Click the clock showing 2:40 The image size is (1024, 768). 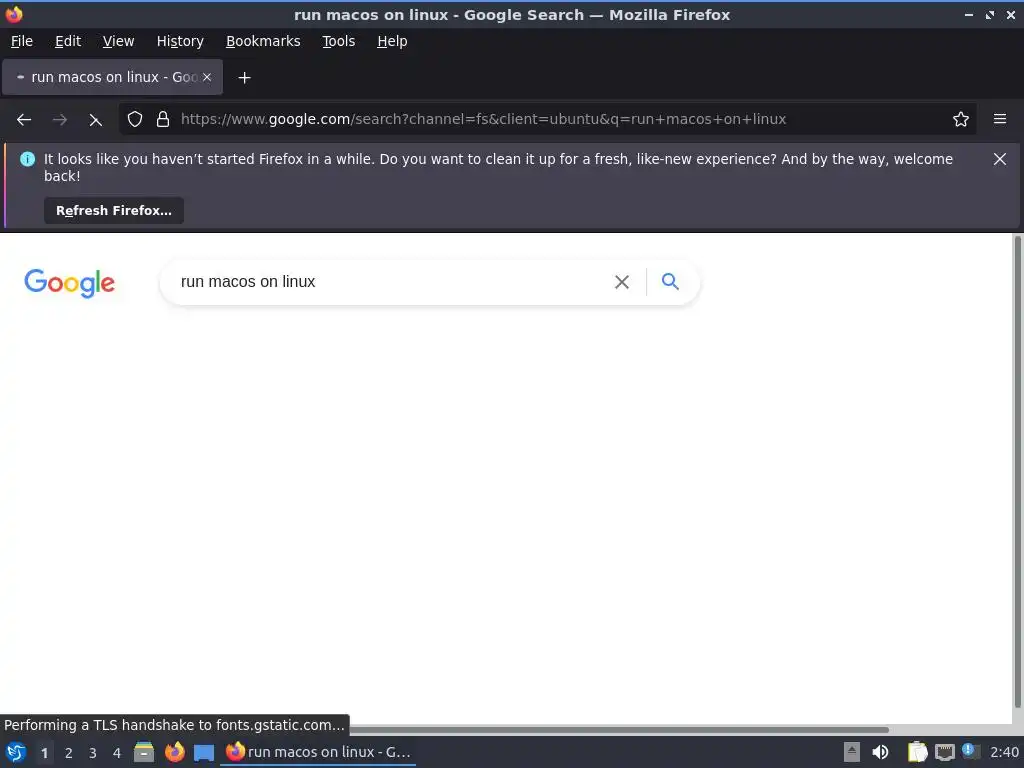(1004, 752)
